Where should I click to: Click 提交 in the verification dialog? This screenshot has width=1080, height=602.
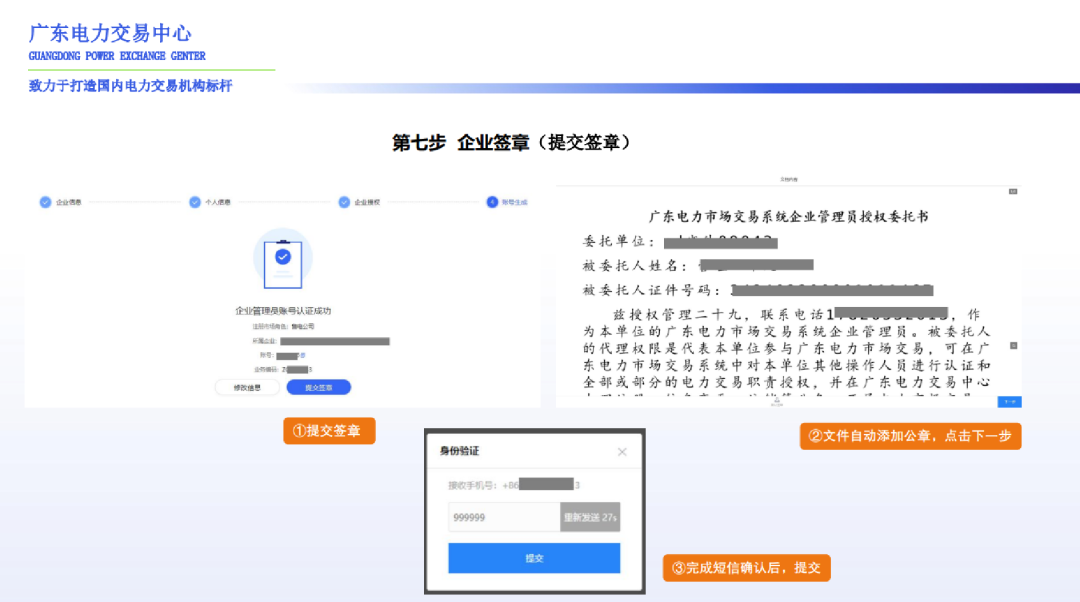(x=534, y=558)
